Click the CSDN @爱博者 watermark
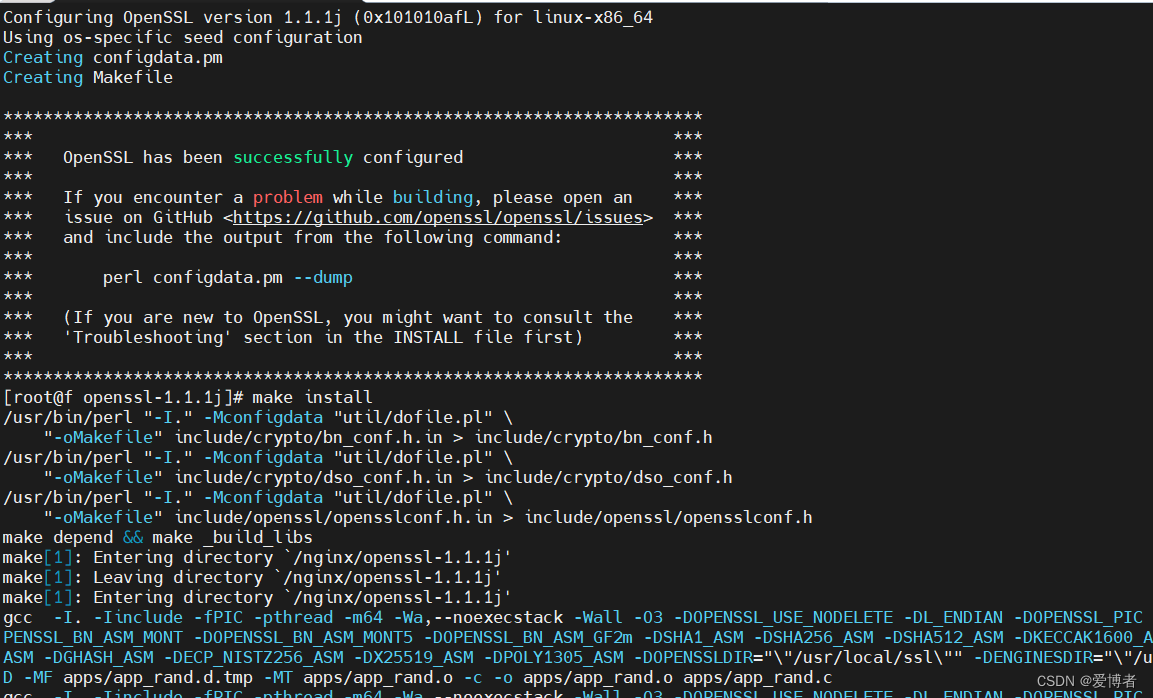 click(1086, 680)
